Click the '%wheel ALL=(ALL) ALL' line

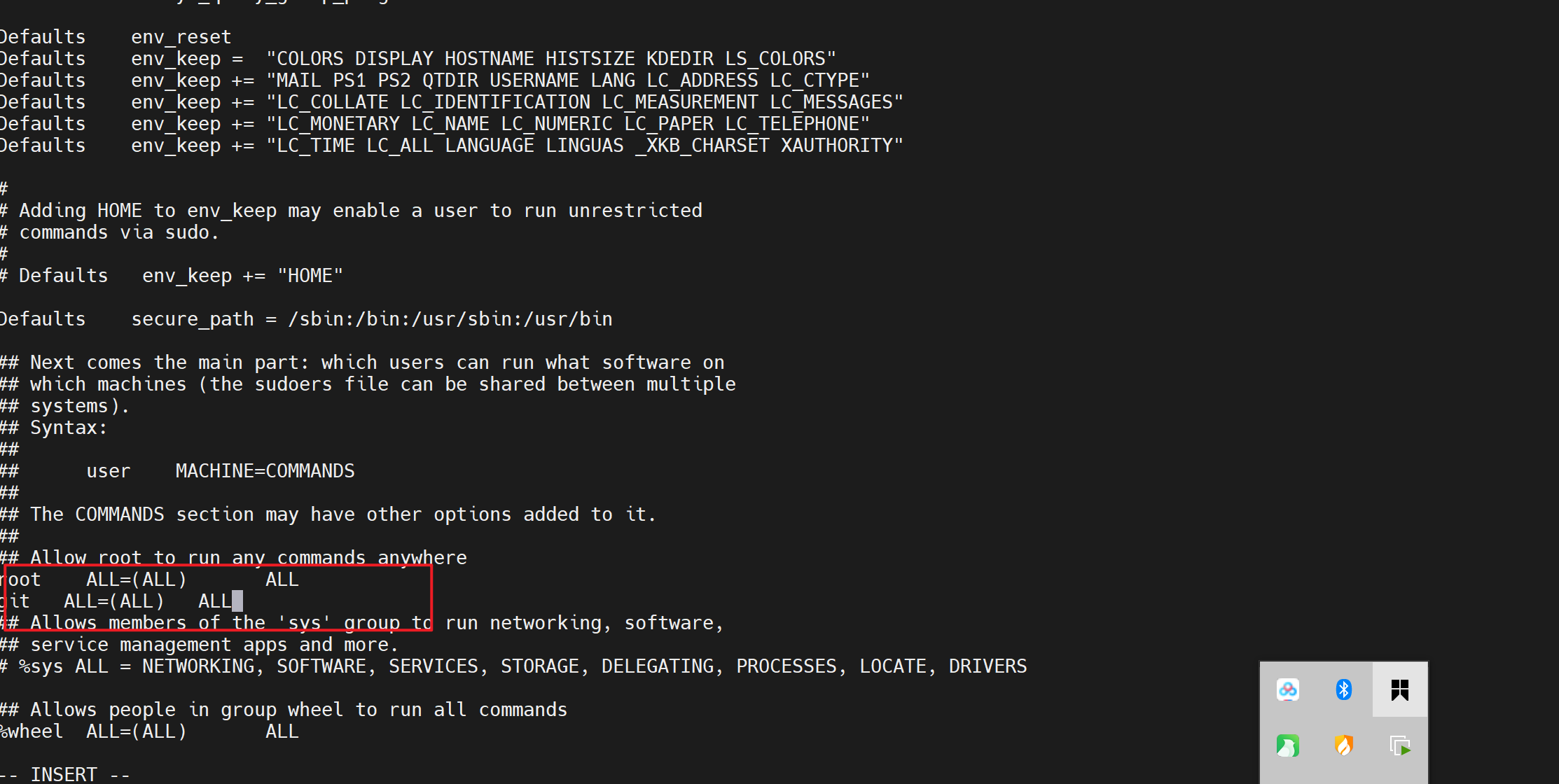[149, 731]
